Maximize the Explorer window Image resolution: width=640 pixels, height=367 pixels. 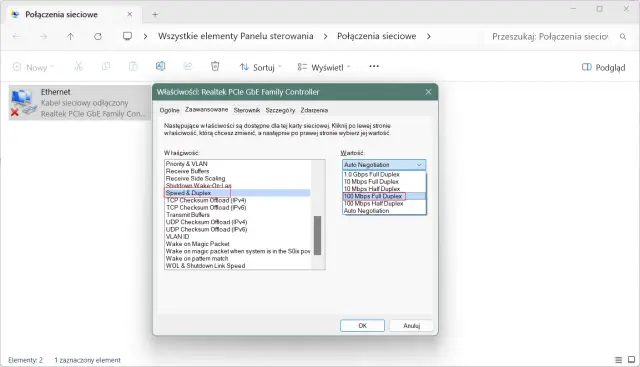tap(599, 9)
